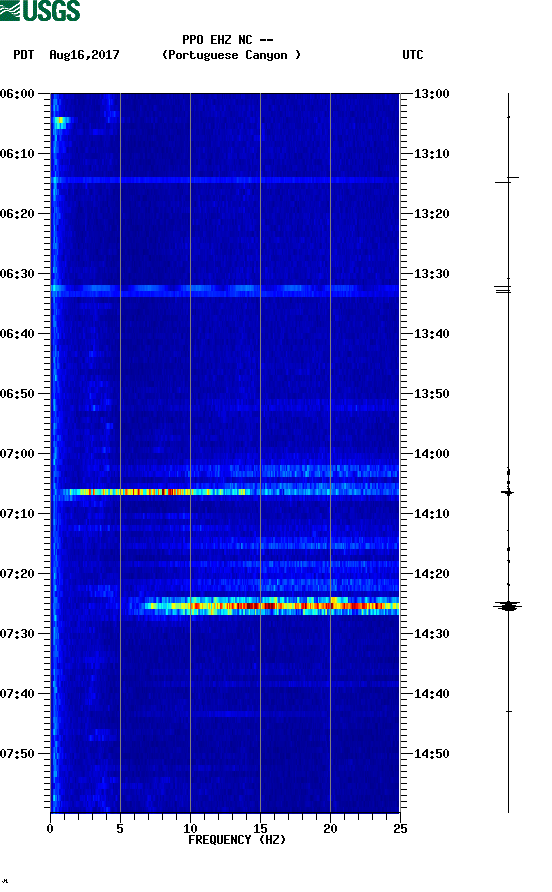Click the '13:20' UTC time label
Image resolution: width=552 pixels, height=892 pixels.
(431, 213)
